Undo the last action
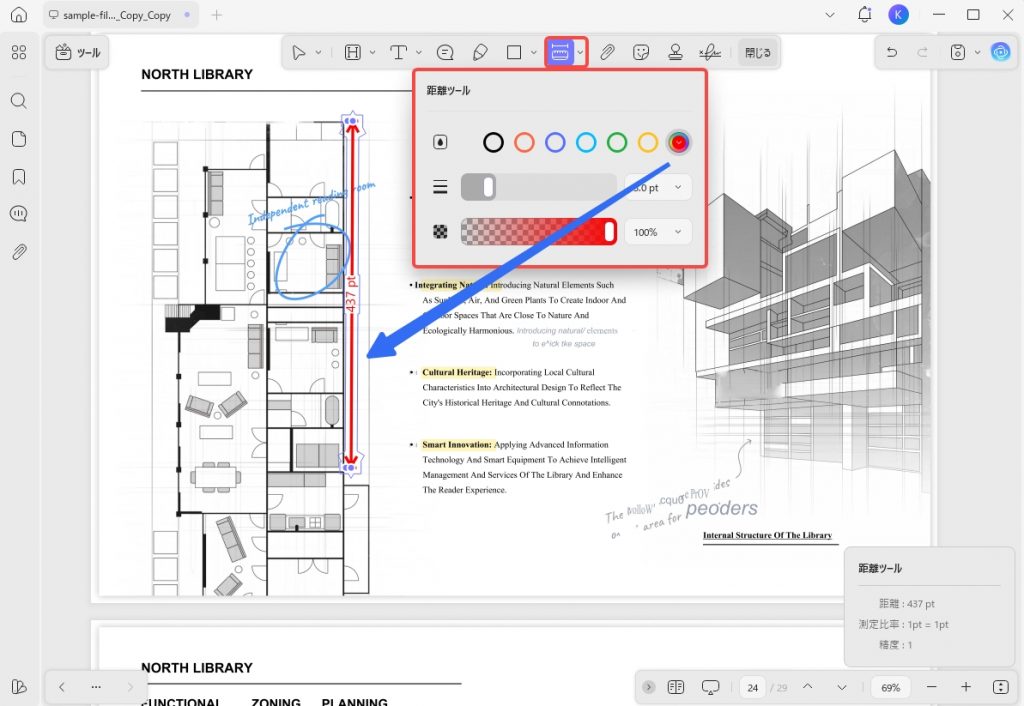Image resolution: width=1024 pixels, height=706 pixels. click(891, 52)
